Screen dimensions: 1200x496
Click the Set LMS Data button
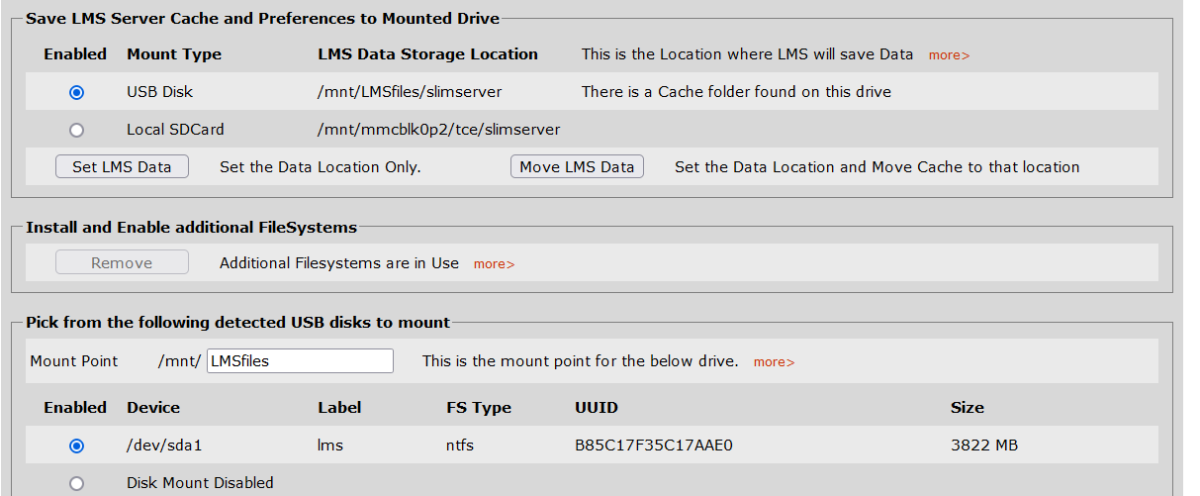tap(122, 167)
